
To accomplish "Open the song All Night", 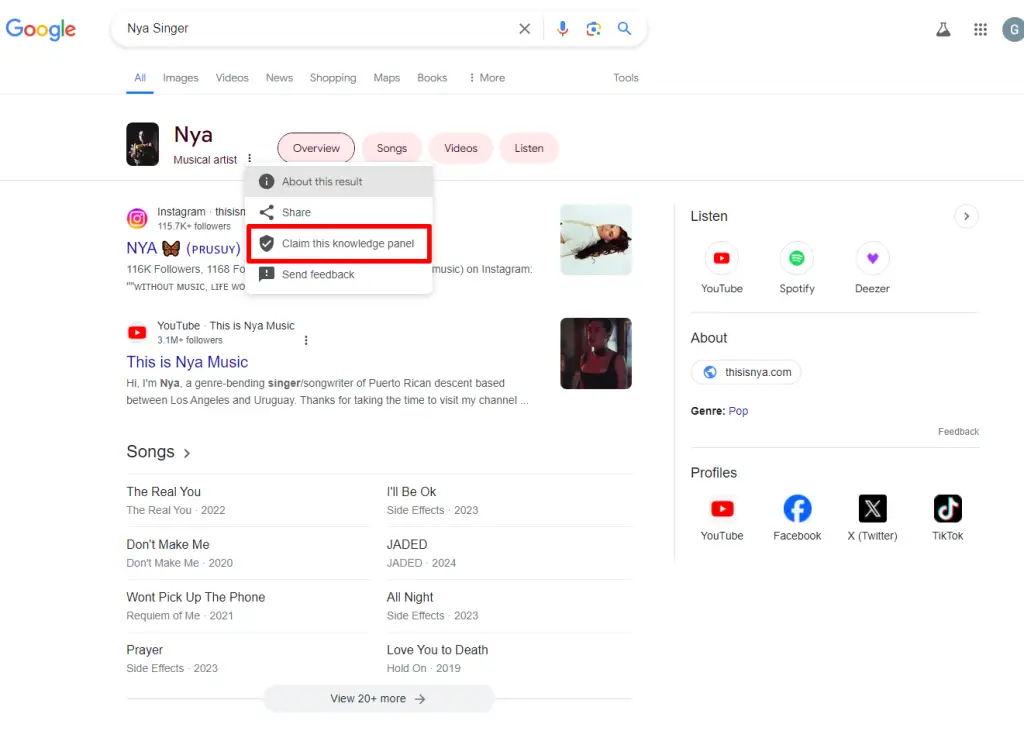I will (x=410, y=597).
